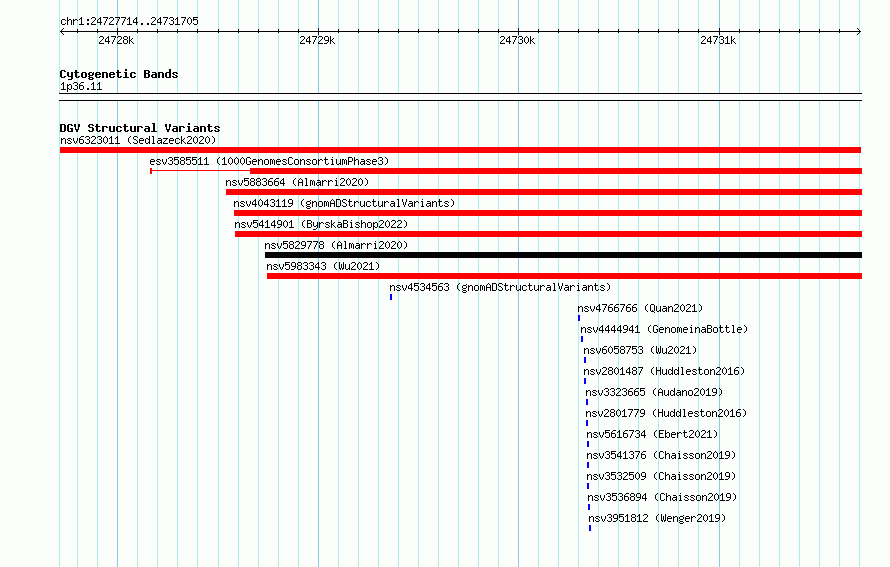This screenshot has height=567, width=890.
Task: Click the red bar under nsv5883664
Action: click(544, 192)
